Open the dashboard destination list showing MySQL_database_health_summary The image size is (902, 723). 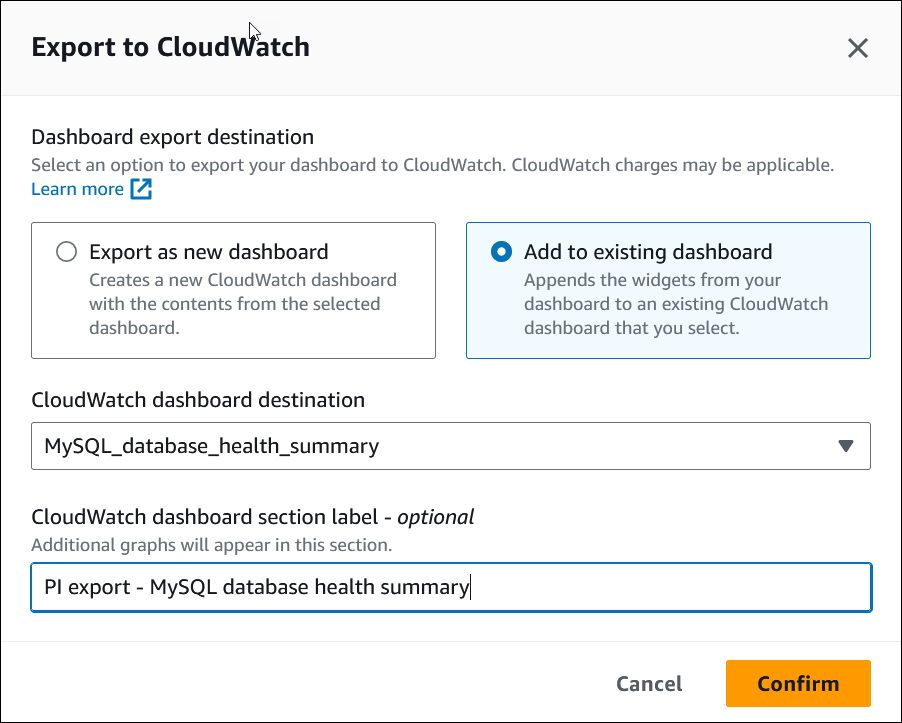[450, 445]
